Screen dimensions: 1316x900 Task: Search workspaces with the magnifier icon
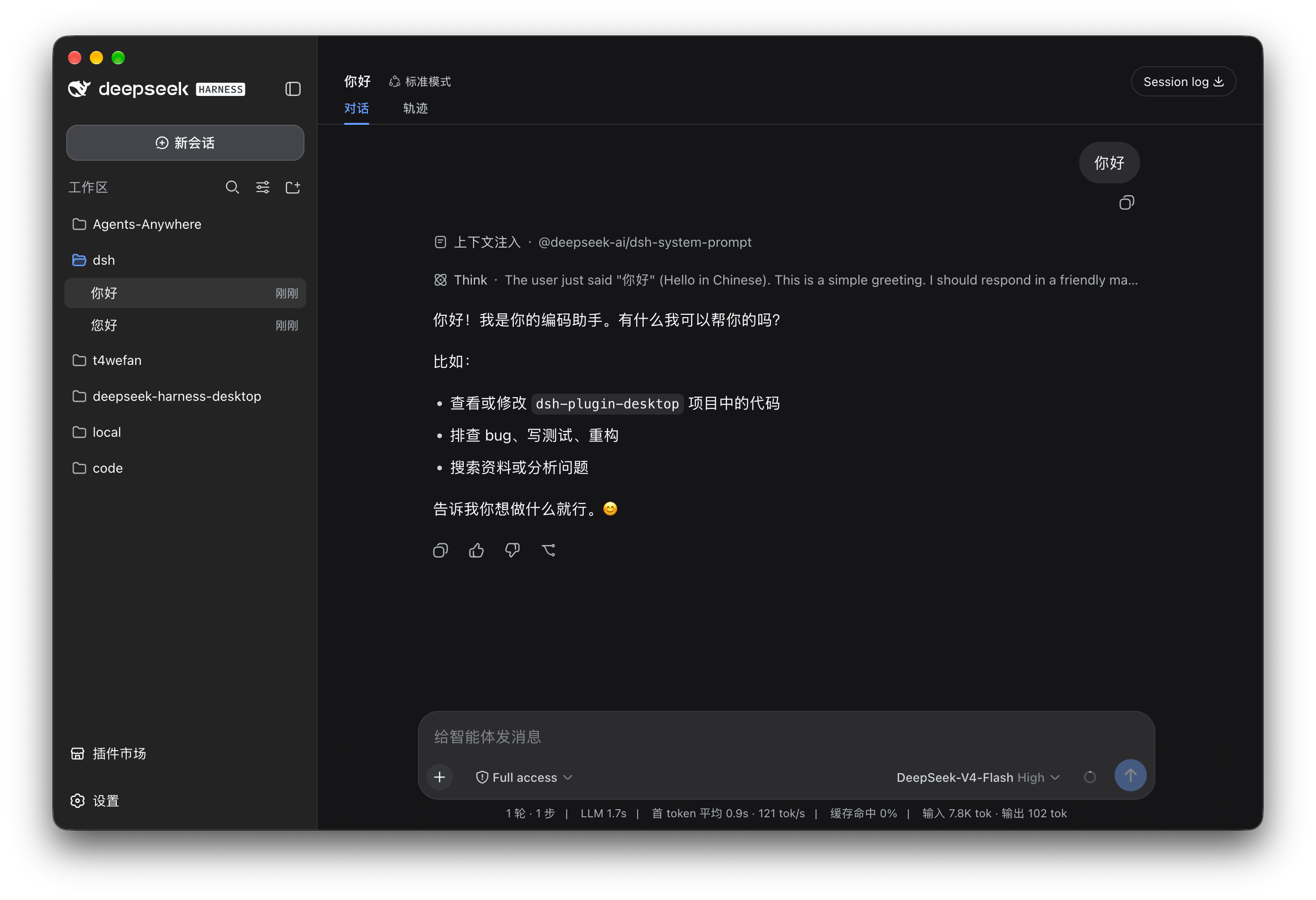(x=232, y=188)
